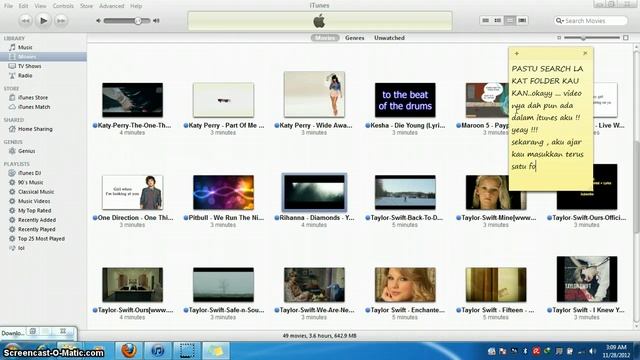Click the high volume speaker icon
This screenshot has width=640, height=360.
point(156,21)
